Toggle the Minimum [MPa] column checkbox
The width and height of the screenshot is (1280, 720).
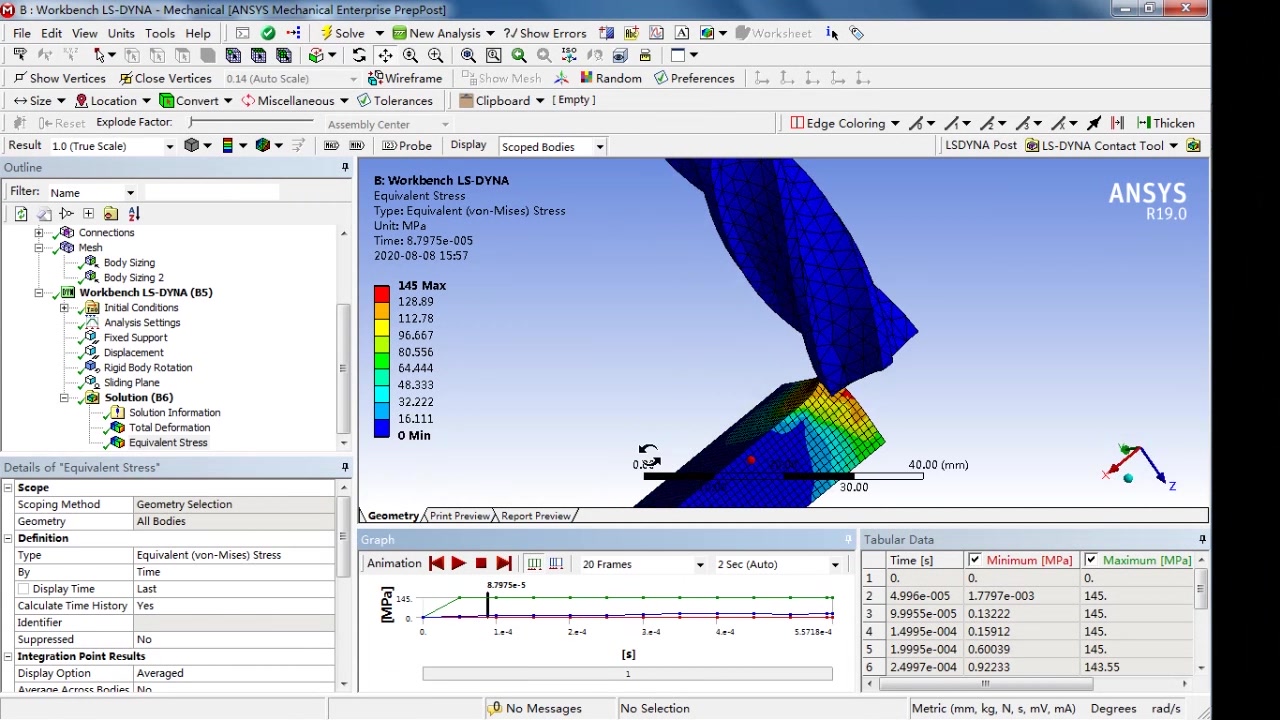[974, 560]
